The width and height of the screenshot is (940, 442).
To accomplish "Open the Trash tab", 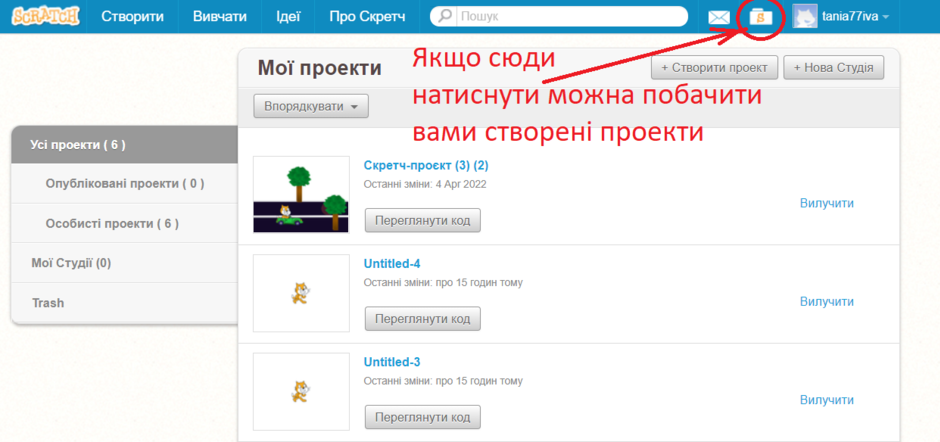I will click(125, 303).
